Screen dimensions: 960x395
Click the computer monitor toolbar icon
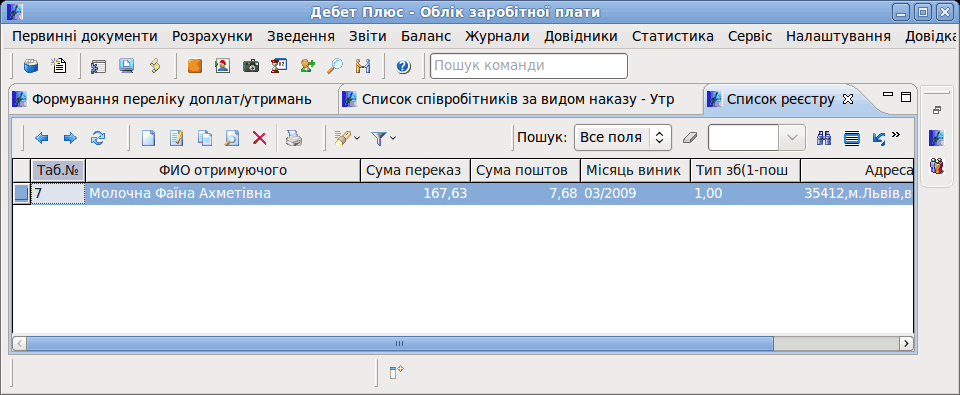[x=127, y=66]
